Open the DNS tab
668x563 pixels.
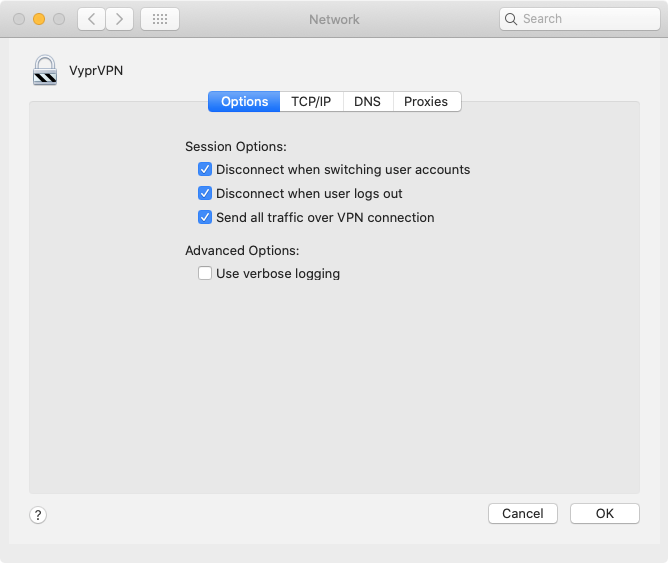click(x=367, y=102)
